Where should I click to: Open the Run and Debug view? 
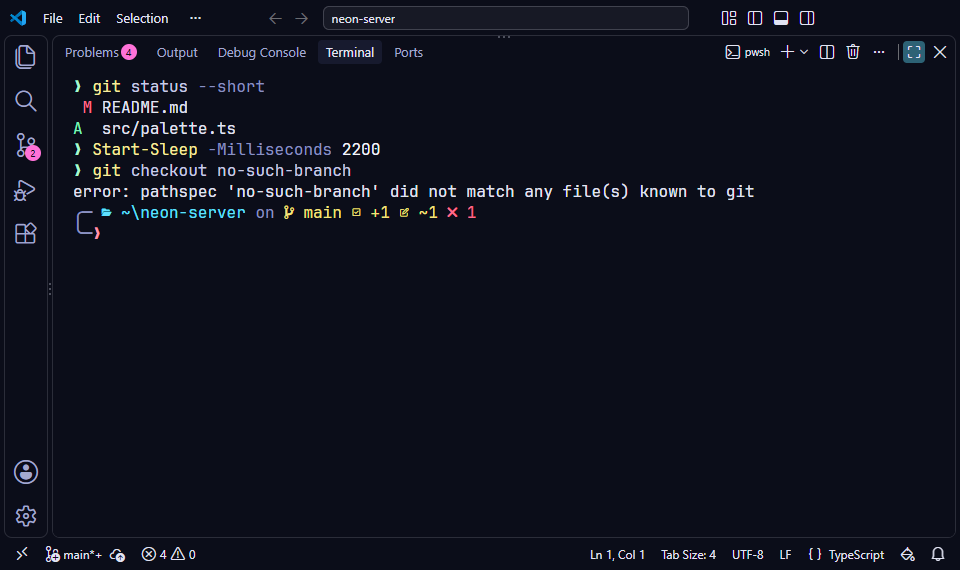pyautogui.click(x=26, y=190)
